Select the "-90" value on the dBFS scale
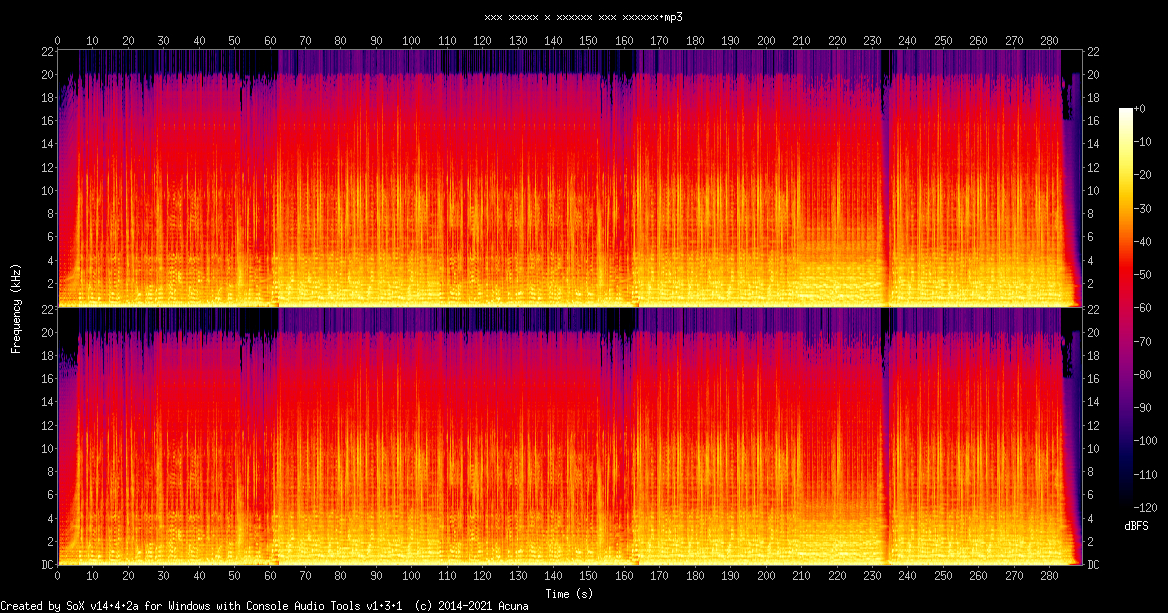The image size is (1168, 613). click(x=1143, y=407)
